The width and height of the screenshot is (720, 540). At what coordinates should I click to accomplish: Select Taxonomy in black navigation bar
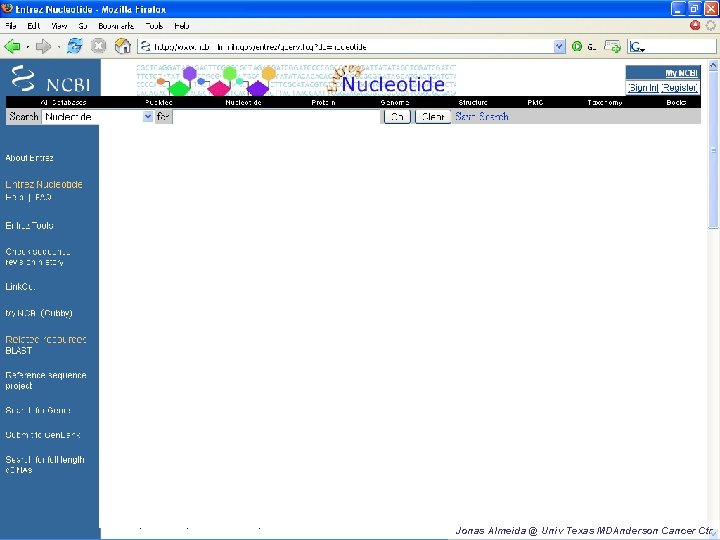pos(605,102)
